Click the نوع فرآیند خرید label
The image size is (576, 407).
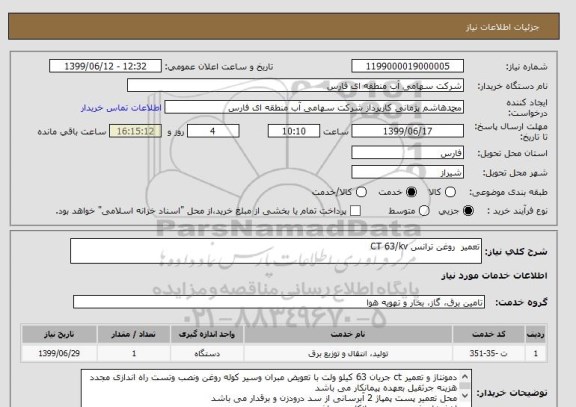click(x=517, y=211)
